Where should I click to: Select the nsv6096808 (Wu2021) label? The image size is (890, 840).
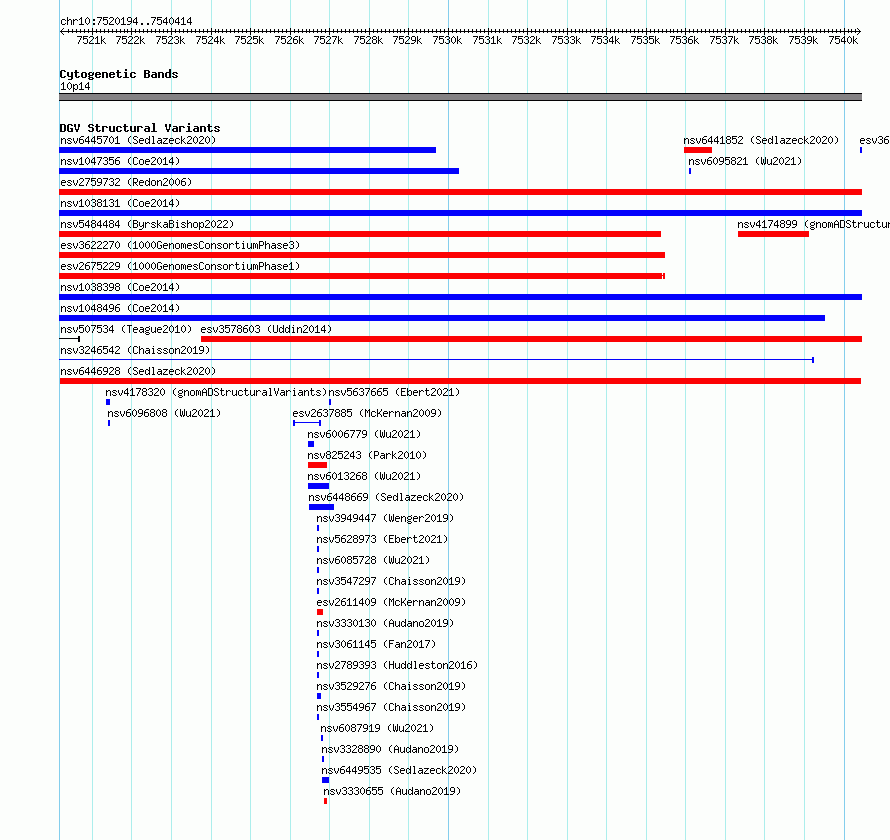164,413
